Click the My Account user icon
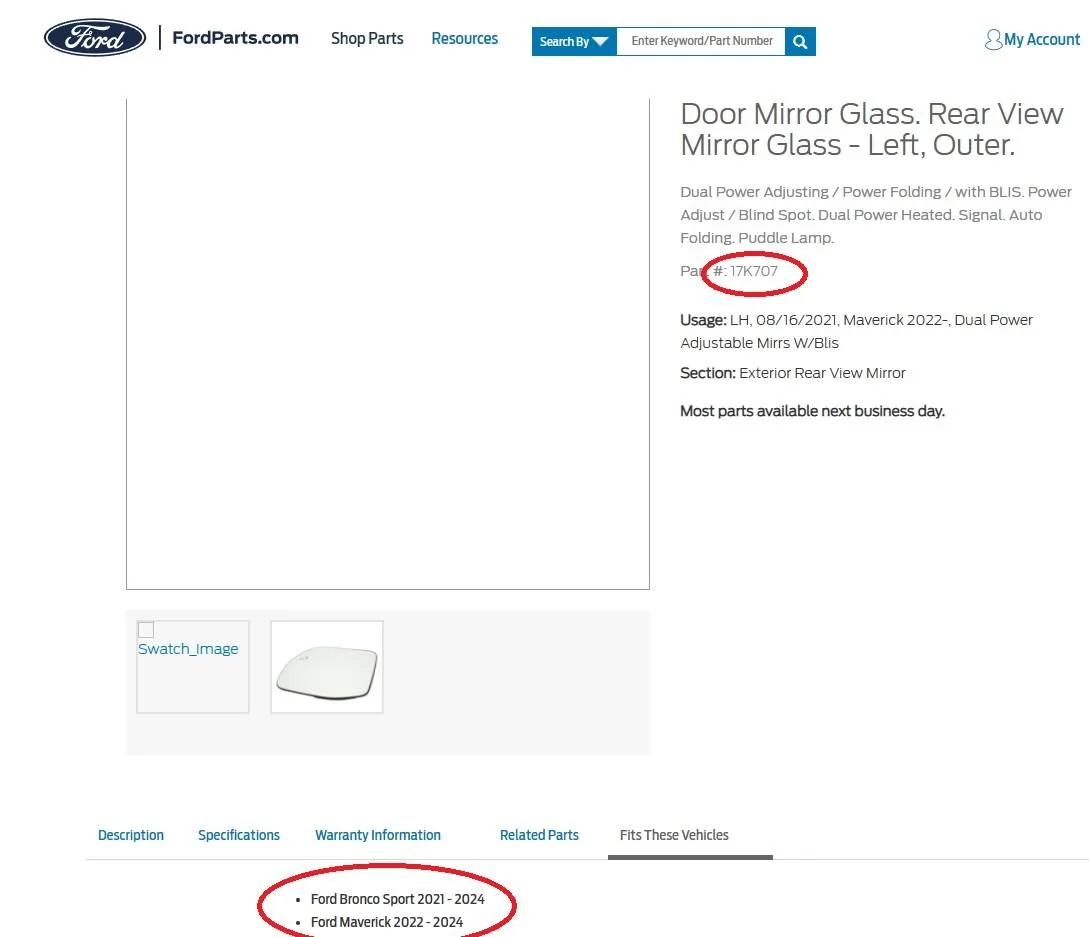 993,40
